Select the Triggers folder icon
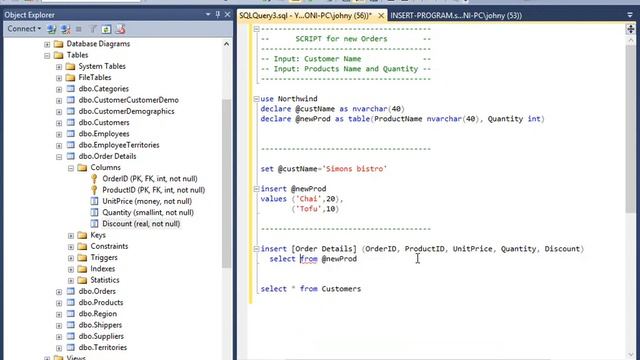 [x=82, y=258]
